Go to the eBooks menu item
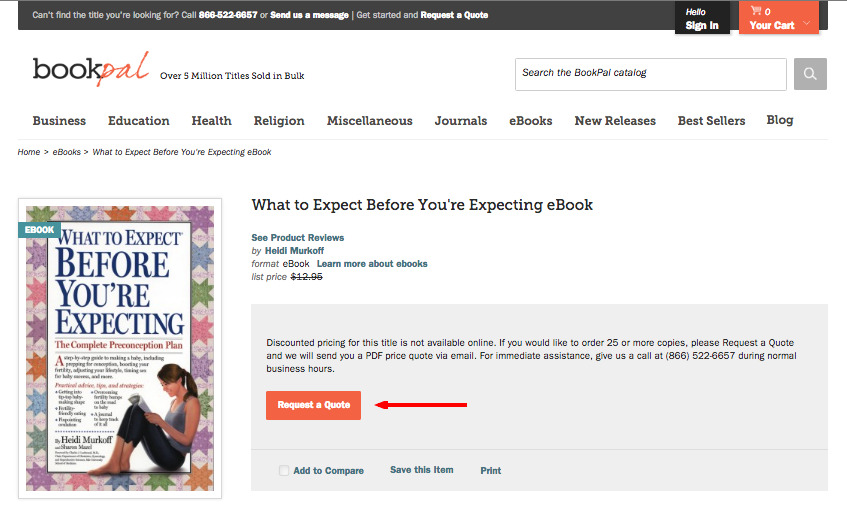This screenshot has height=511, width=847. (531, 120)
